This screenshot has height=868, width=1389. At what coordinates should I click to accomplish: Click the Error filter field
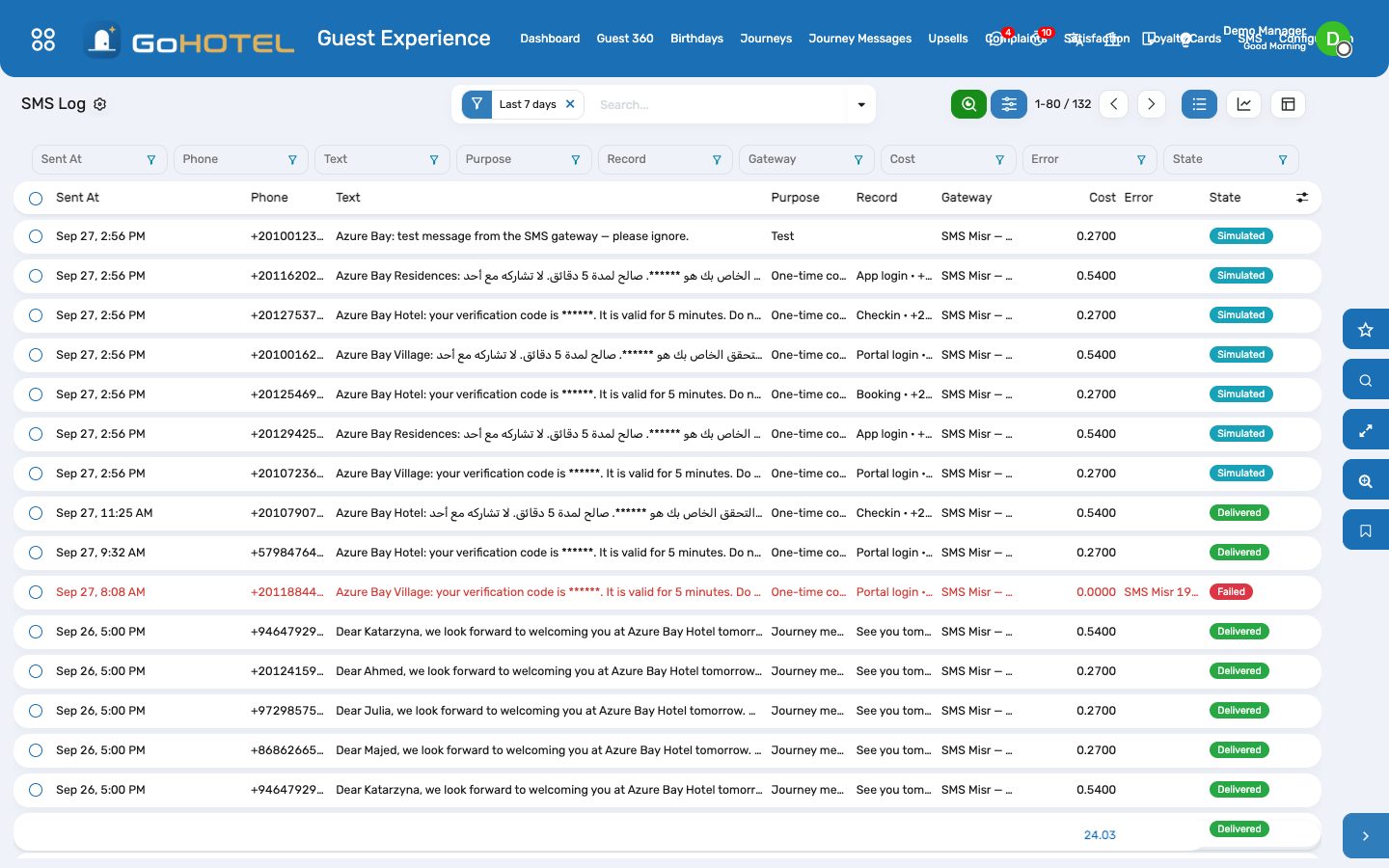(1090, 159)
